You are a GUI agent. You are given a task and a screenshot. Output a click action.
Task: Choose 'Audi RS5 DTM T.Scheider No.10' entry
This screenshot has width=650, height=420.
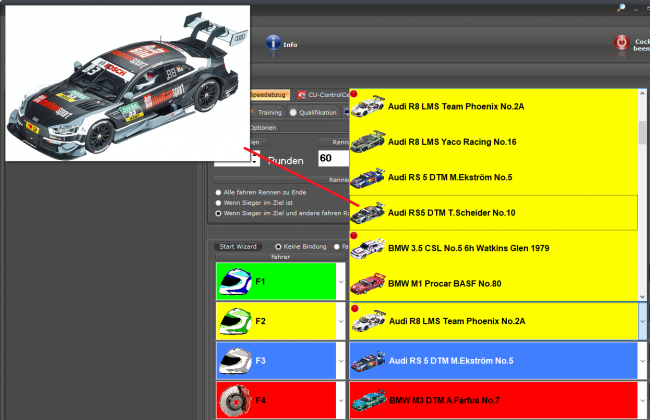pyautogui.click(x=494, y=213)
